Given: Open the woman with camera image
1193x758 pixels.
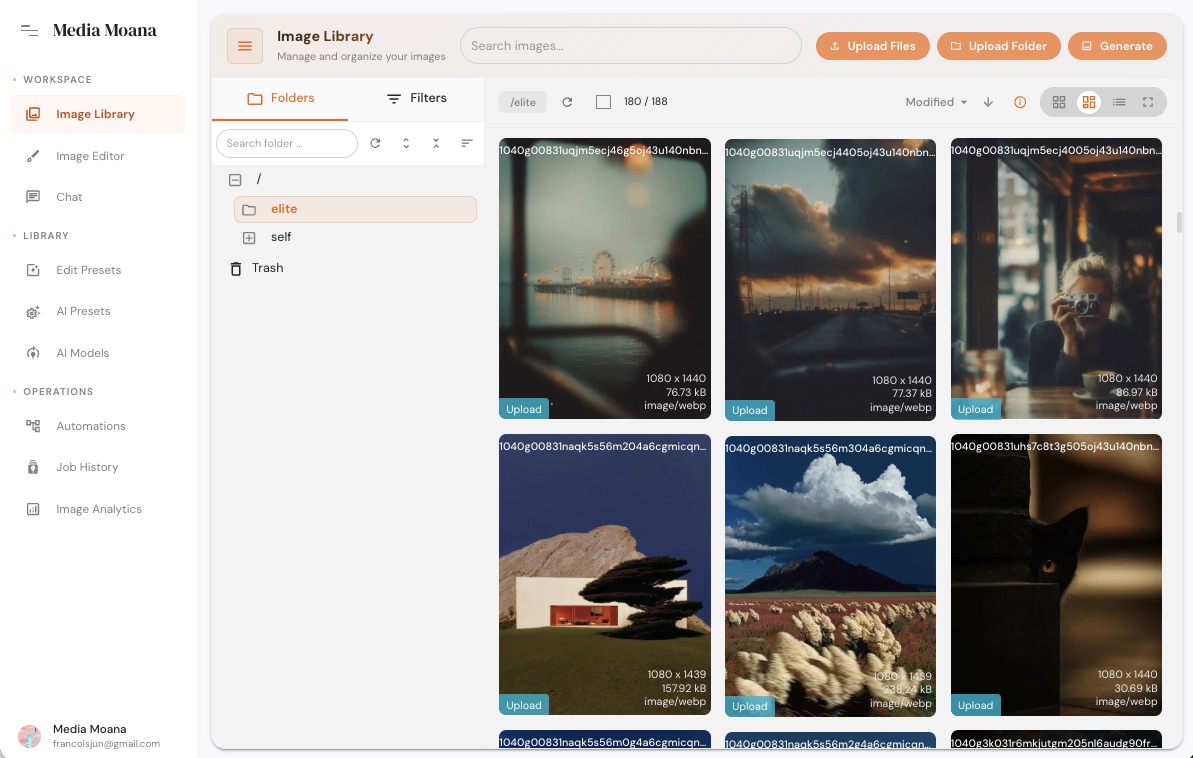Looking at the screenshot, I should click(x=1056, y=279).
